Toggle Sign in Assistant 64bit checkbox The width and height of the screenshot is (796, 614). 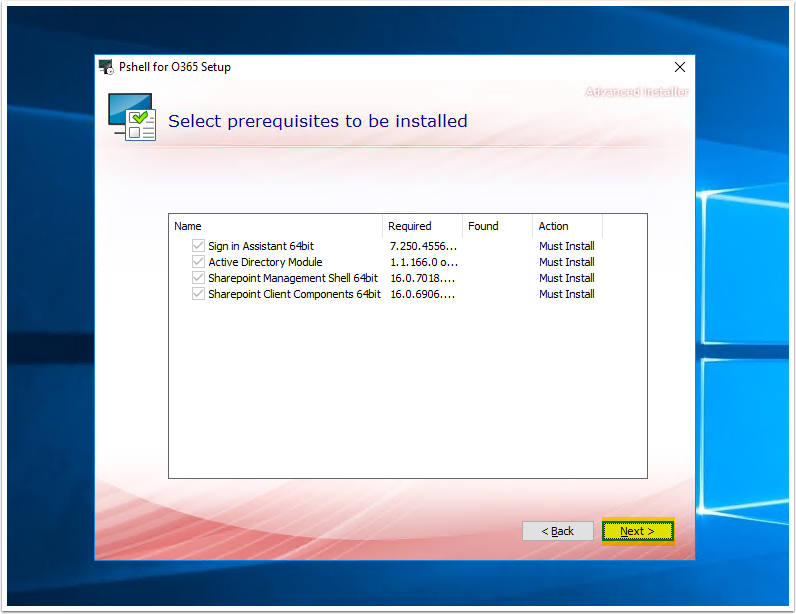click(198, 246)
